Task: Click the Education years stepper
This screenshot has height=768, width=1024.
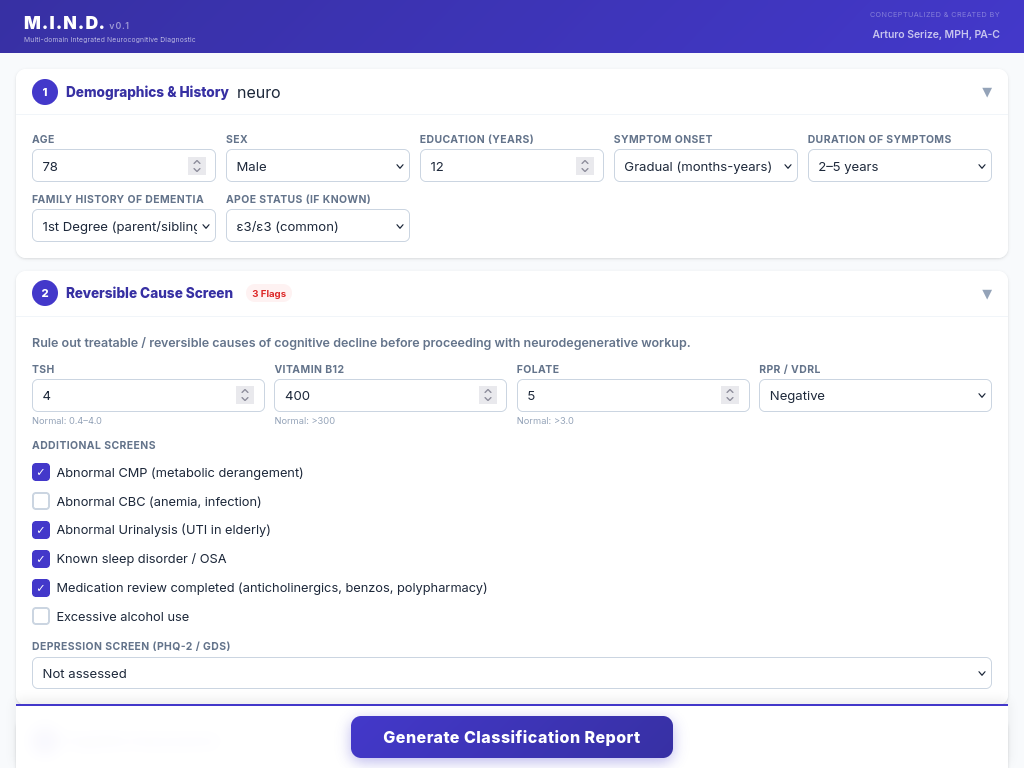Action: point(585,166)
